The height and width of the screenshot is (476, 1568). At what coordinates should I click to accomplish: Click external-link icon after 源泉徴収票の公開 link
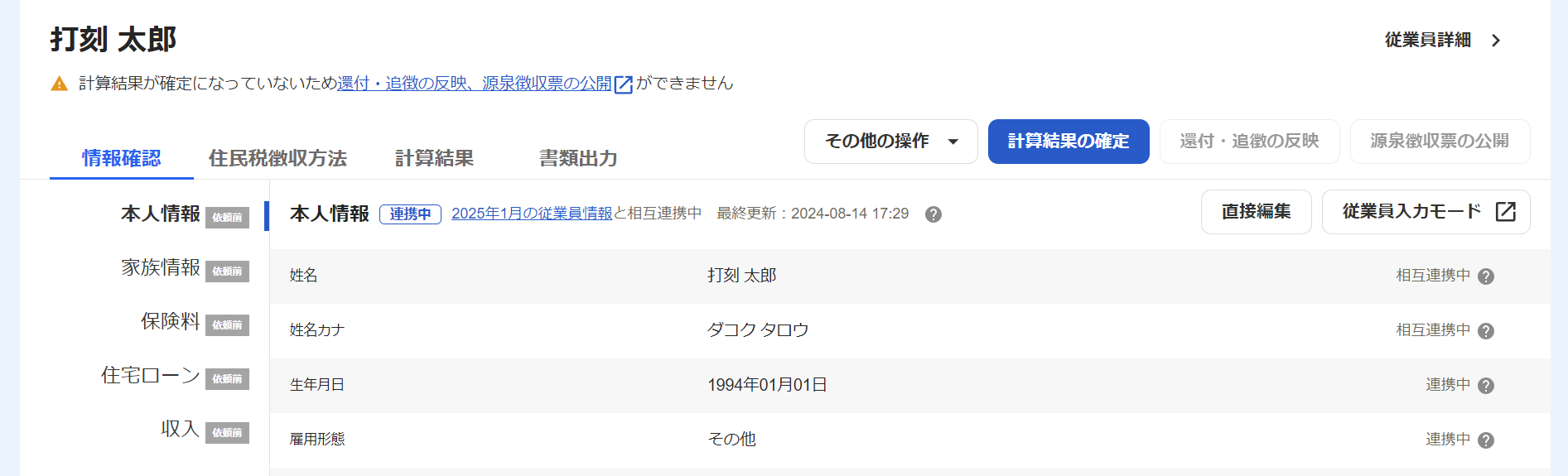[x=624, y=84]
